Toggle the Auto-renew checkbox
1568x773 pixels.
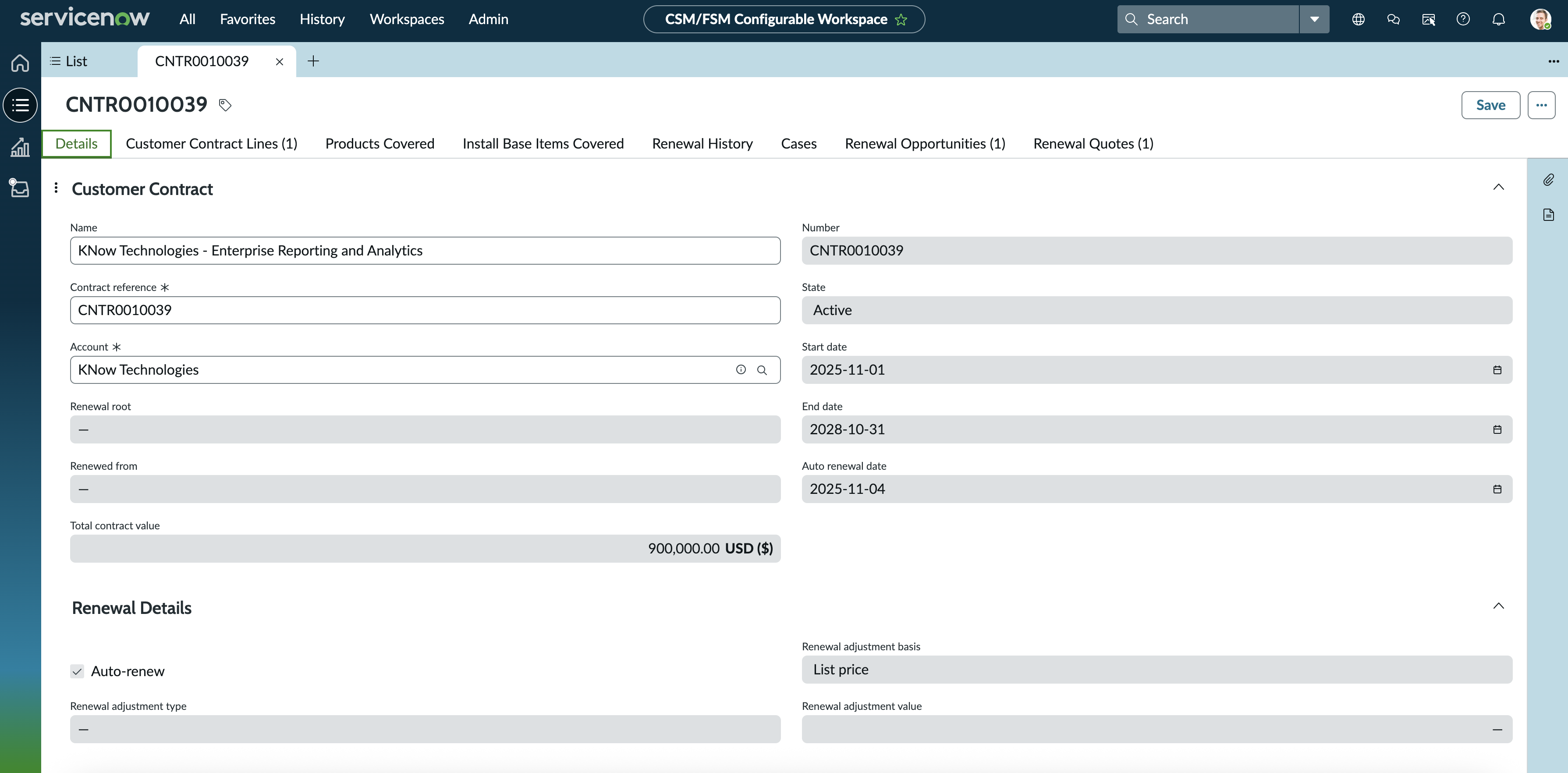click(77, 671)
